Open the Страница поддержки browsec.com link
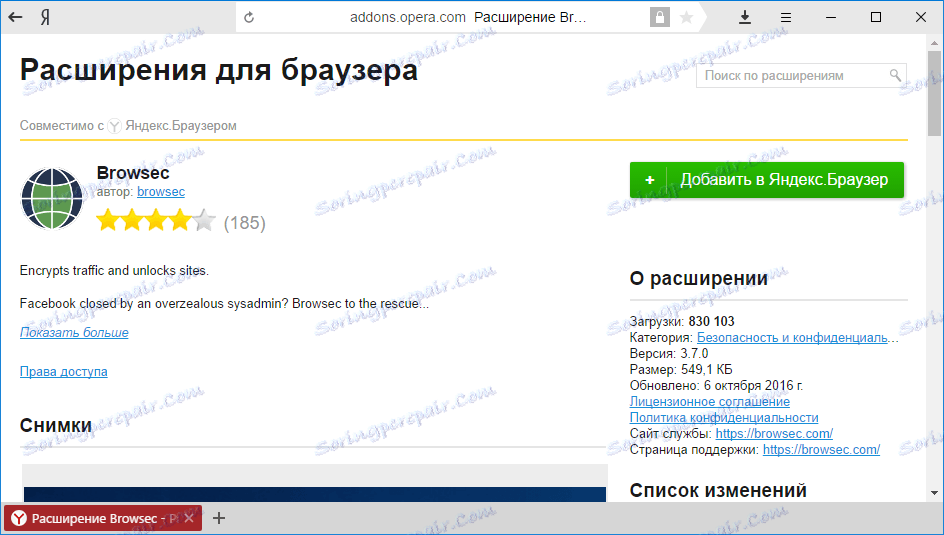944x535 pixels. coord(821,450)
